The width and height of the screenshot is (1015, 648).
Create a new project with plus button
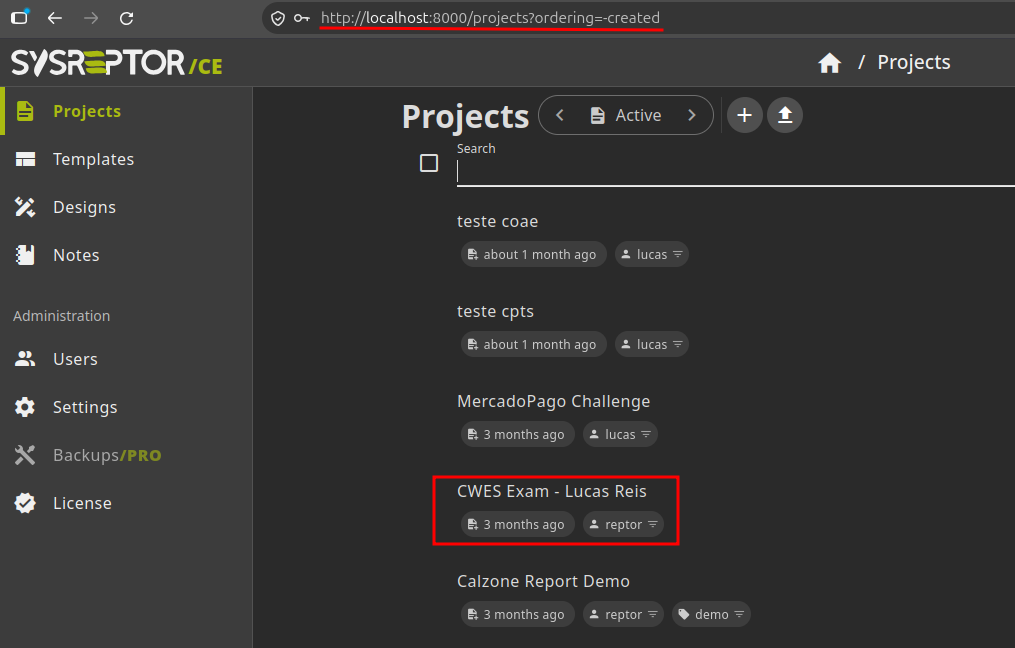[x=744, y=115]
